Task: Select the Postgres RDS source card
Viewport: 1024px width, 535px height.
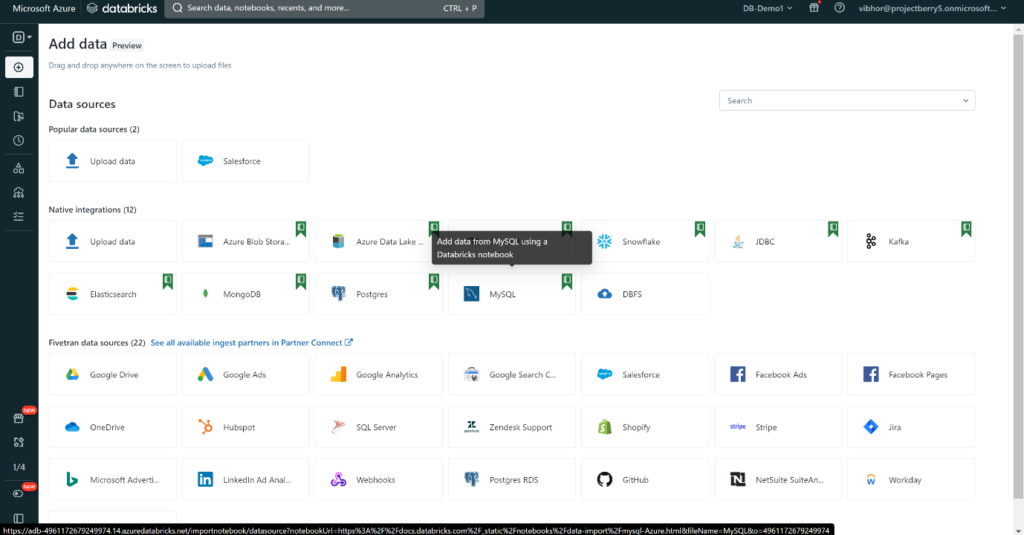Action: pyautogui.click(x=511, y=479)
